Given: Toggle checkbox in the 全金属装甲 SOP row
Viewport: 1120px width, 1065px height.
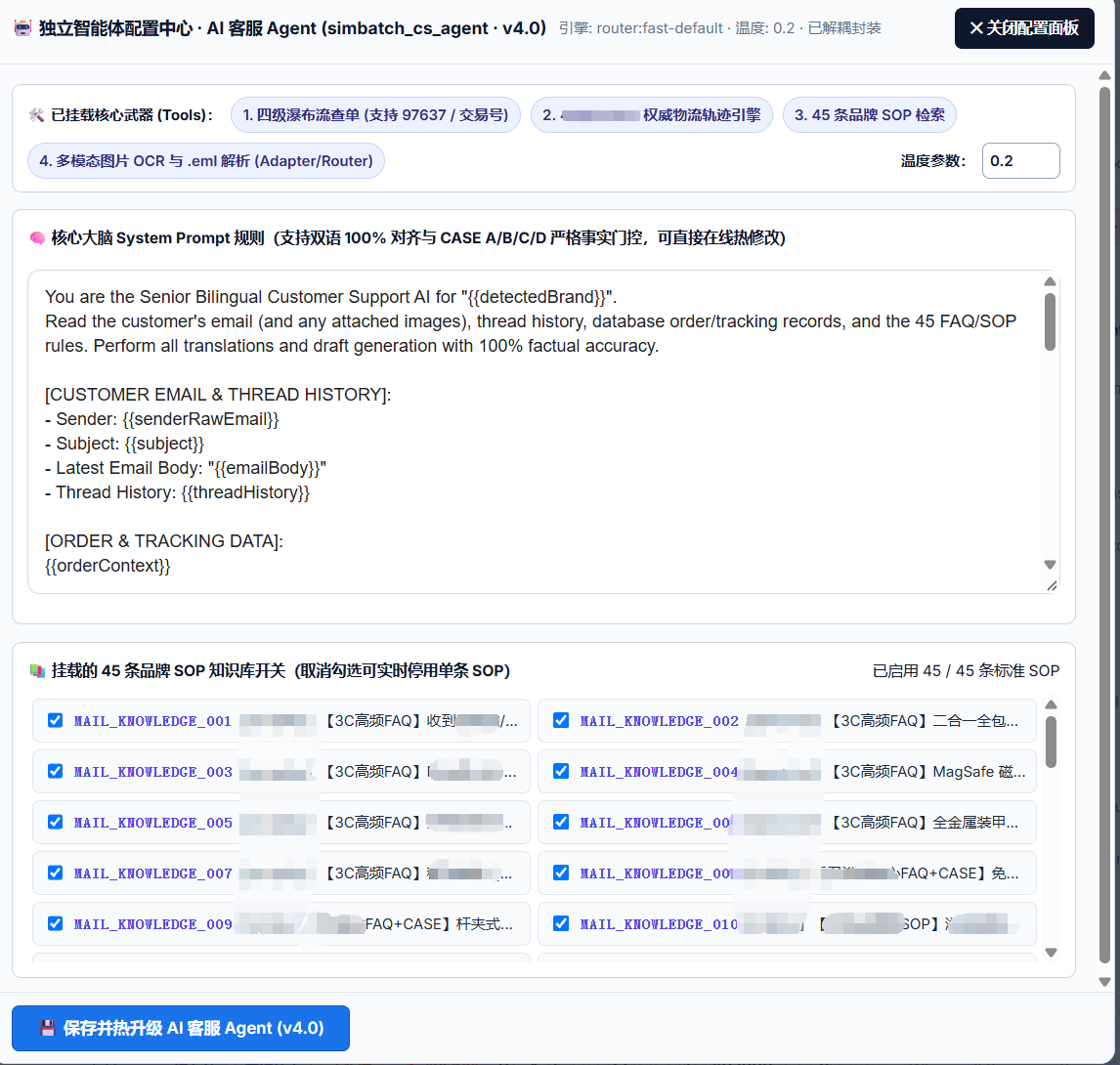Looking at the screenshot, I should point(561,822).
